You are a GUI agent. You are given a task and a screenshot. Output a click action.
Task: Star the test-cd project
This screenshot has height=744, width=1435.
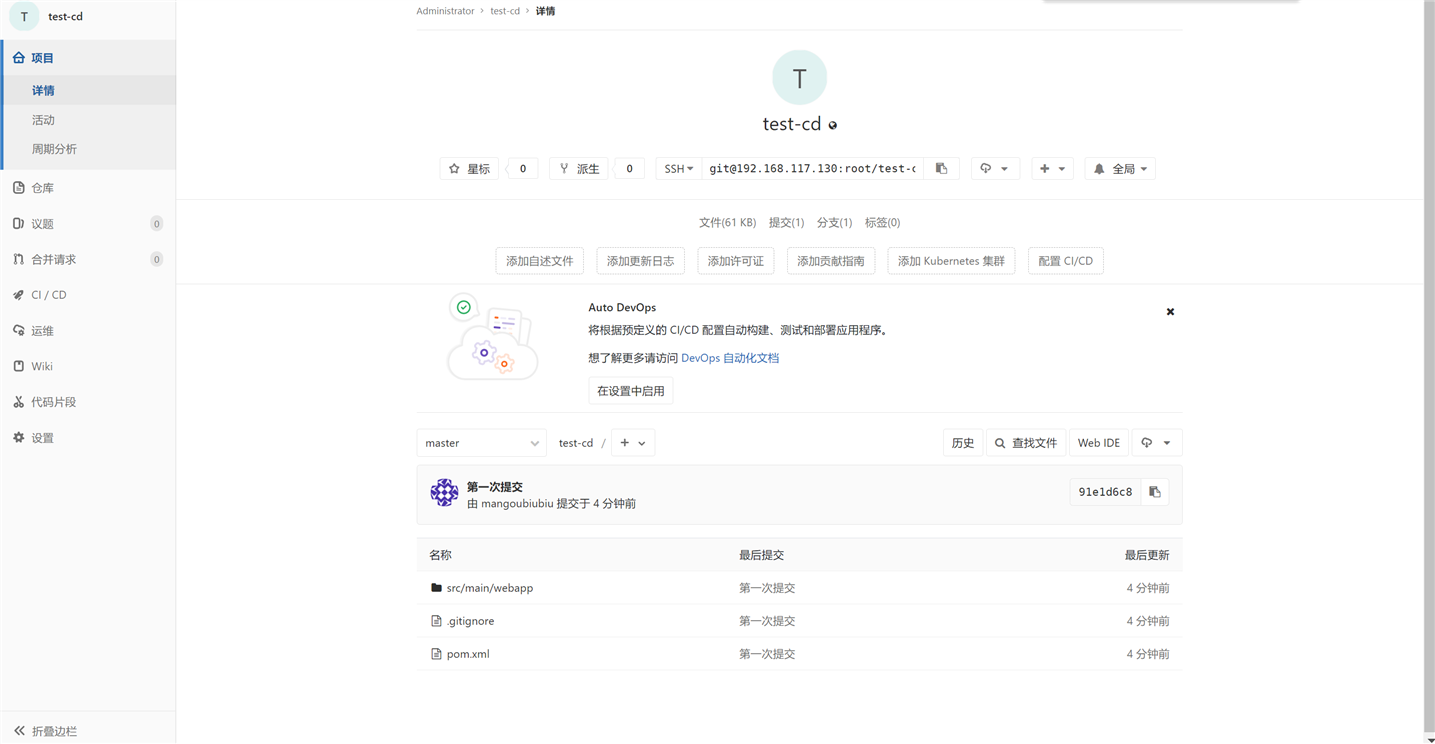point(468,168)
